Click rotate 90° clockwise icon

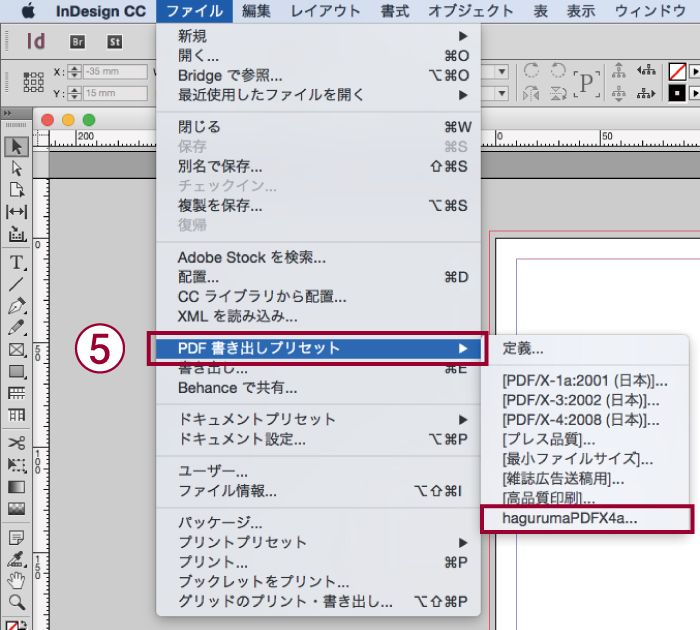tap(531, 71)
